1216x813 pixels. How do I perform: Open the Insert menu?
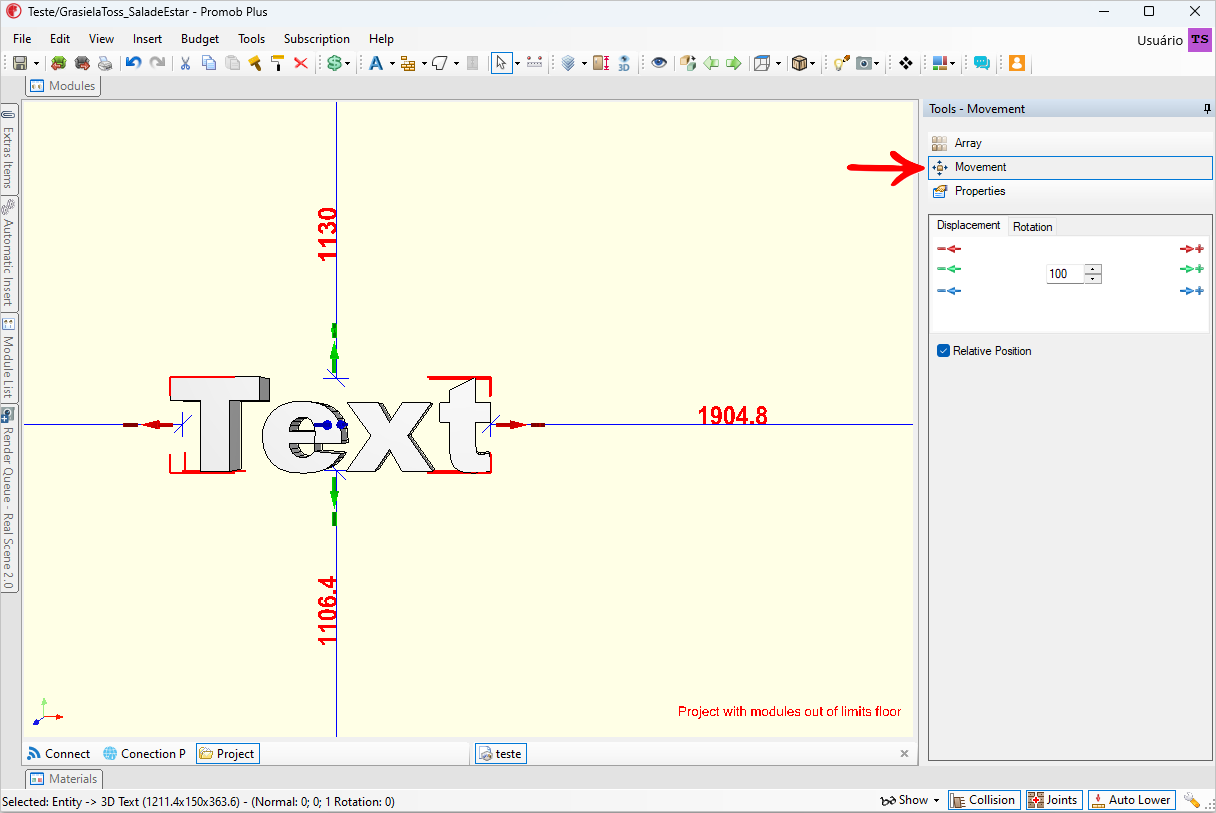pos(147,39)
